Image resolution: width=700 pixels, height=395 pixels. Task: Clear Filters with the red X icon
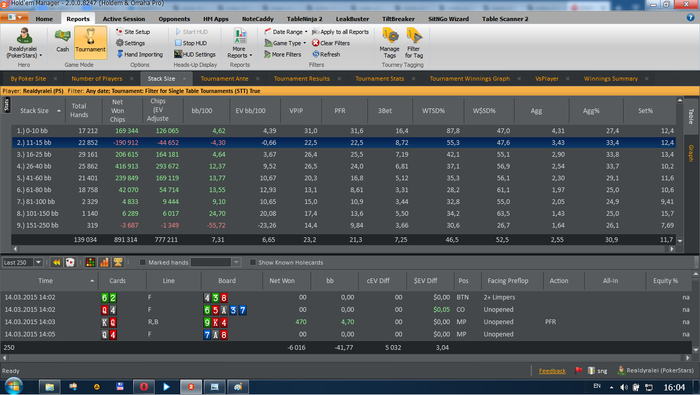coord(331,43)
